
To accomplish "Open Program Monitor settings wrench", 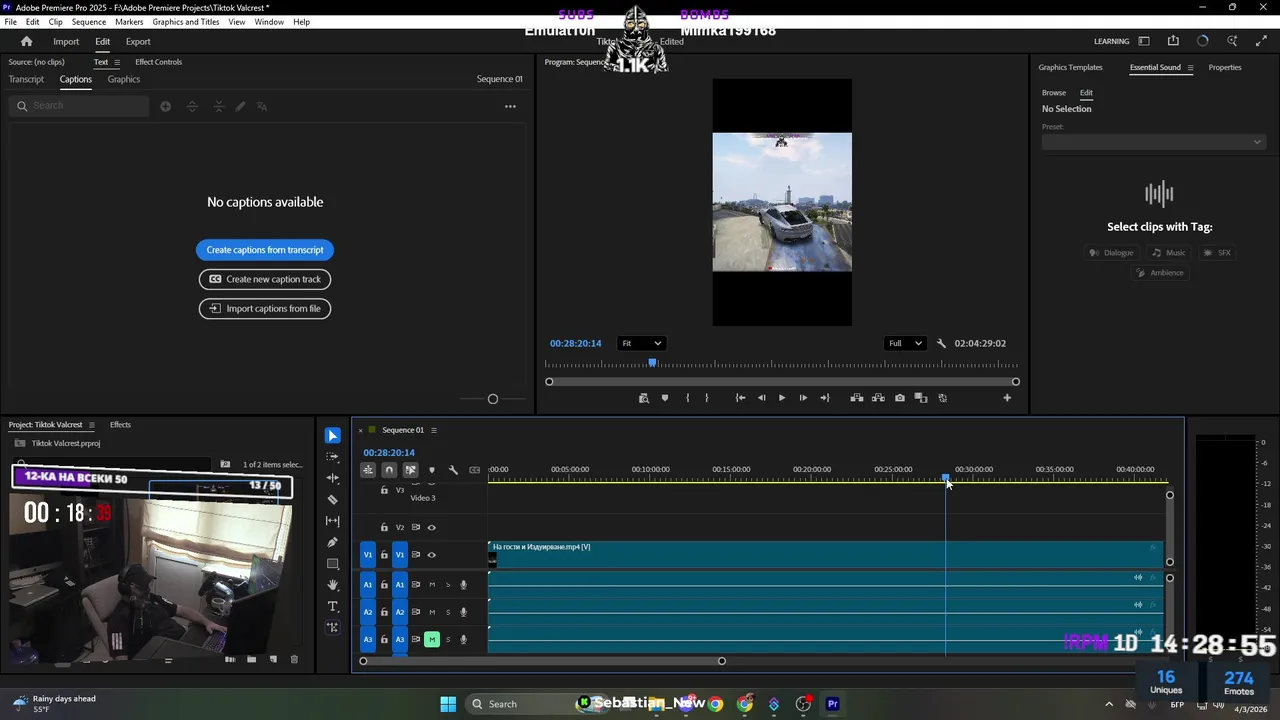I will click(x=941, y=343).
